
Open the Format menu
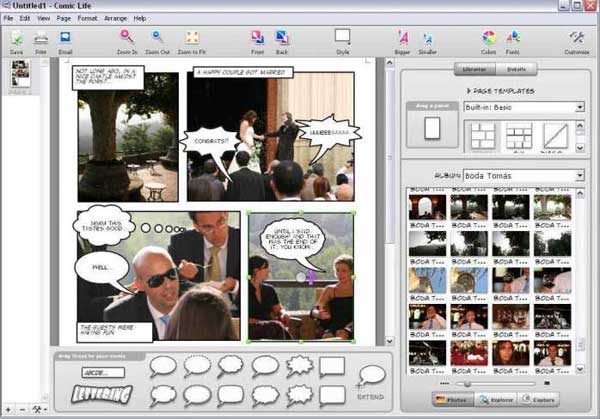(x=87, y=18)
